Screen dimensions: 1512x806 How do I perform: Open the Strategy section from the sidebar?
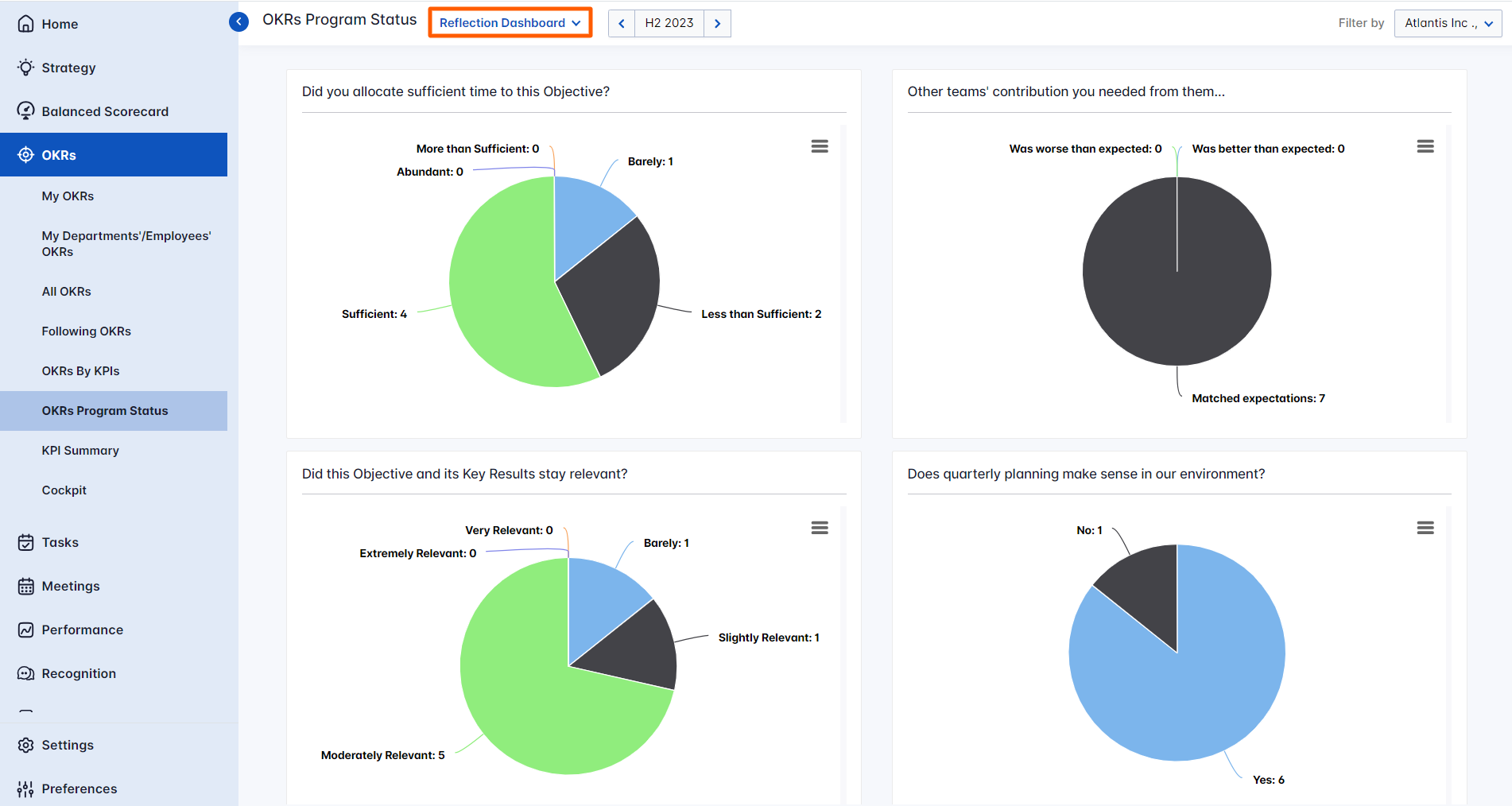click(x=25, y=68)
